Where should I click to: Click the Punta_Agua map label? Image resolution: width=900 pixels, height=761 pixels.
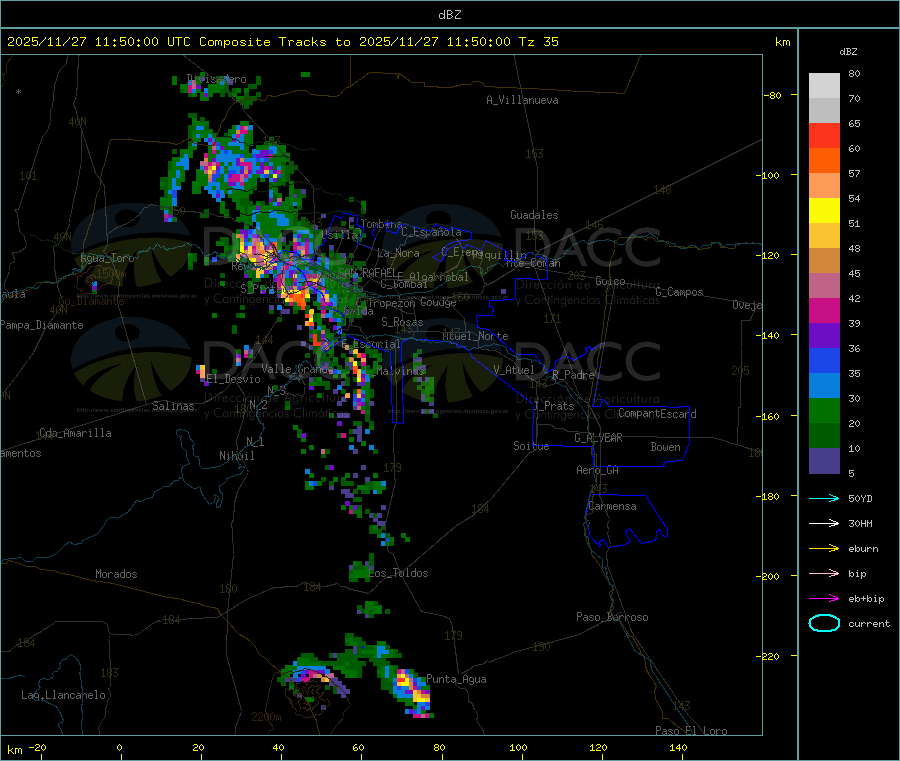click(456, 679)
